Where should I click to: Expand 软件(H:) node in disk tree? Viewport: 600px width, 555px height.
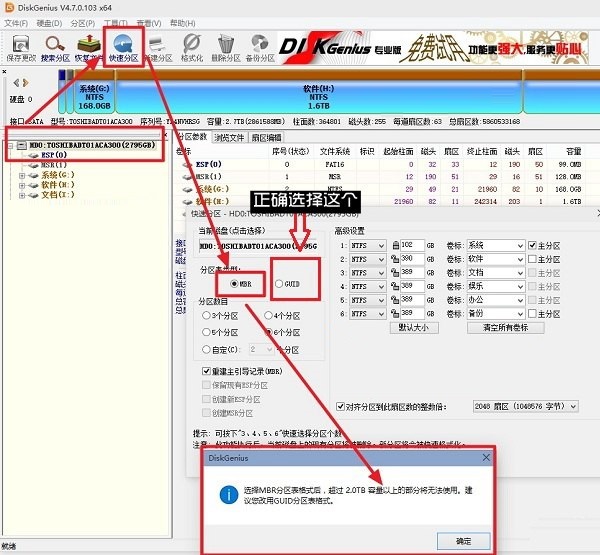22,185
